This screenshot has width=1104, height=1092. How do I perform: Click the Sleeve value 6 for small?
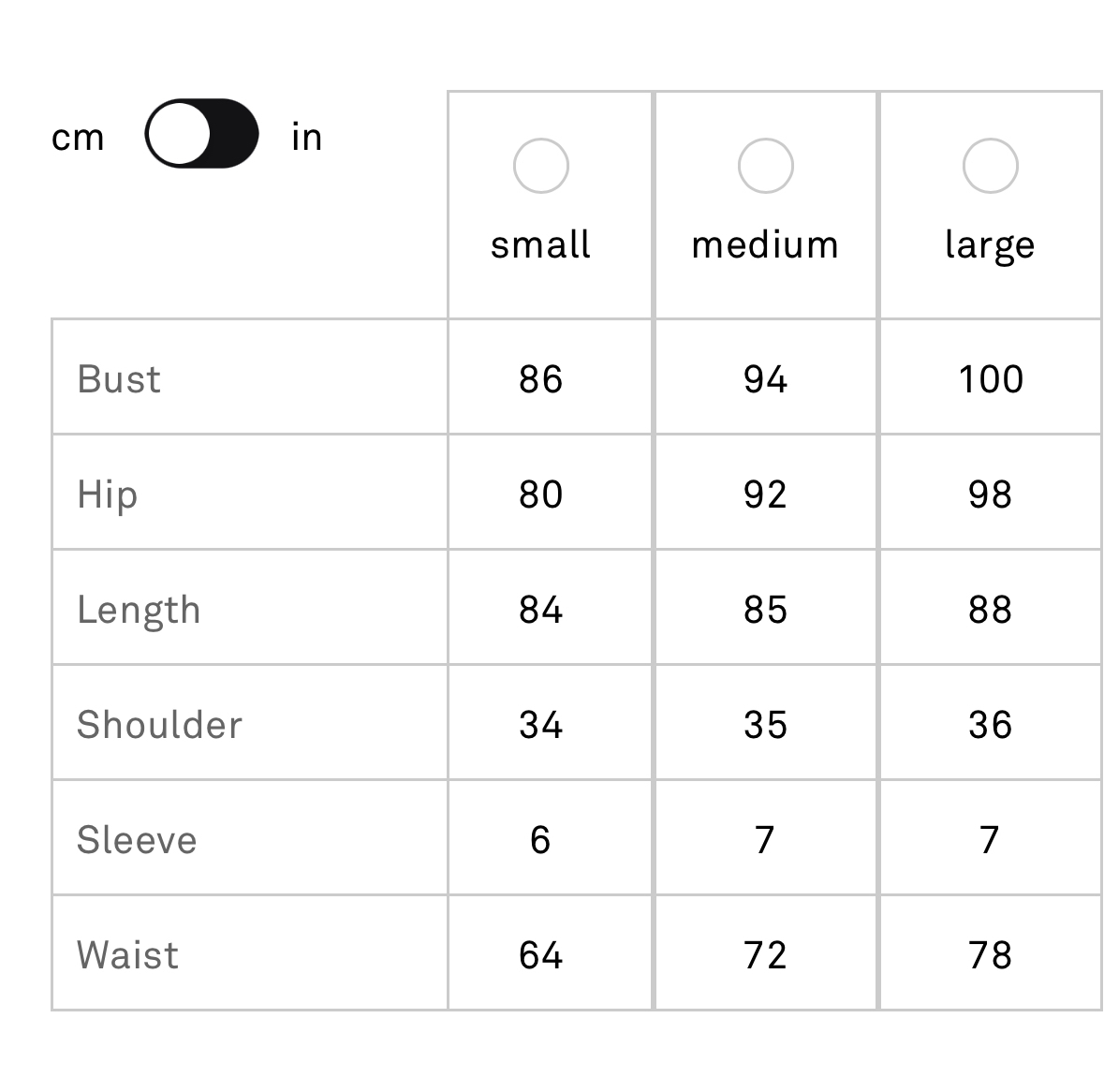[x=540, y=840]
